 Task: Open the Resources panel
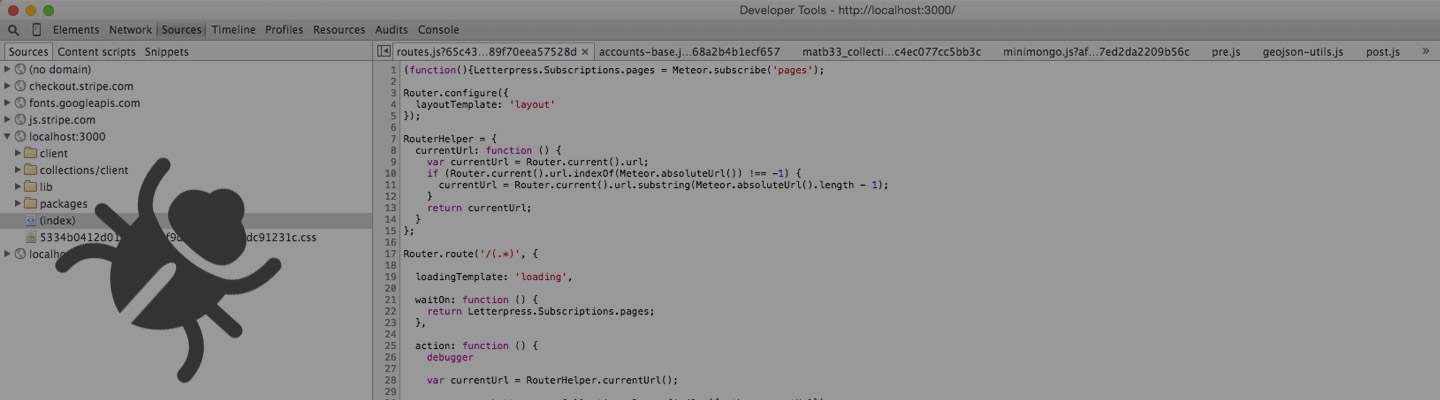pyautogui.click(x=339, y=30)
